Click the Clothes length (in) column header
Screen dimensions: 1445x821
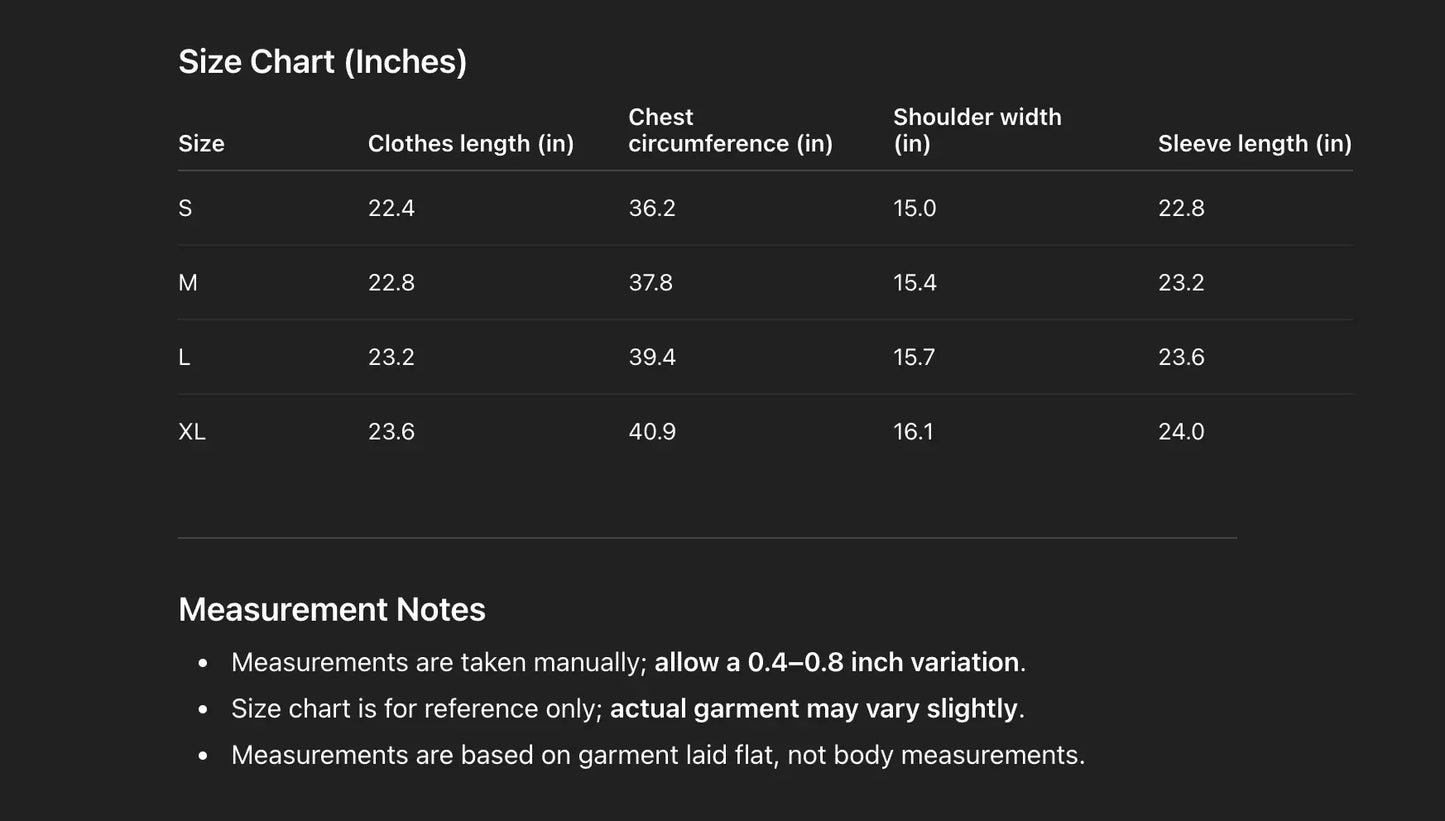tap(470, 143)
